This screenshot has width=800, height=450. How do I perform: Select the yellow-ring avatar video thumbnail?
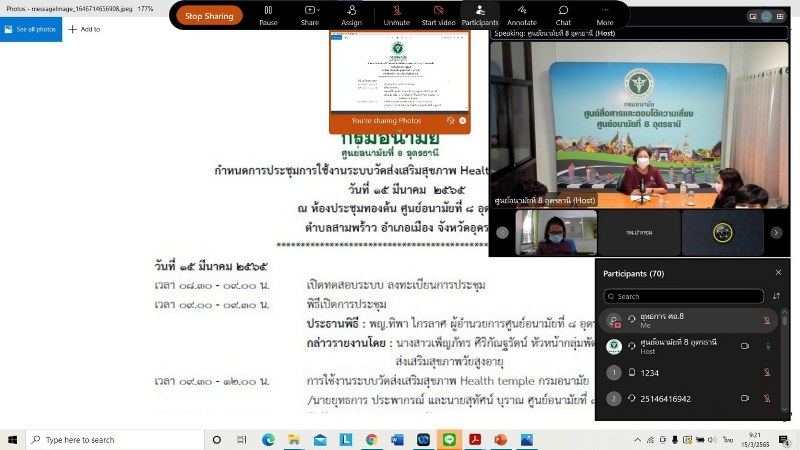click(722, 232)
